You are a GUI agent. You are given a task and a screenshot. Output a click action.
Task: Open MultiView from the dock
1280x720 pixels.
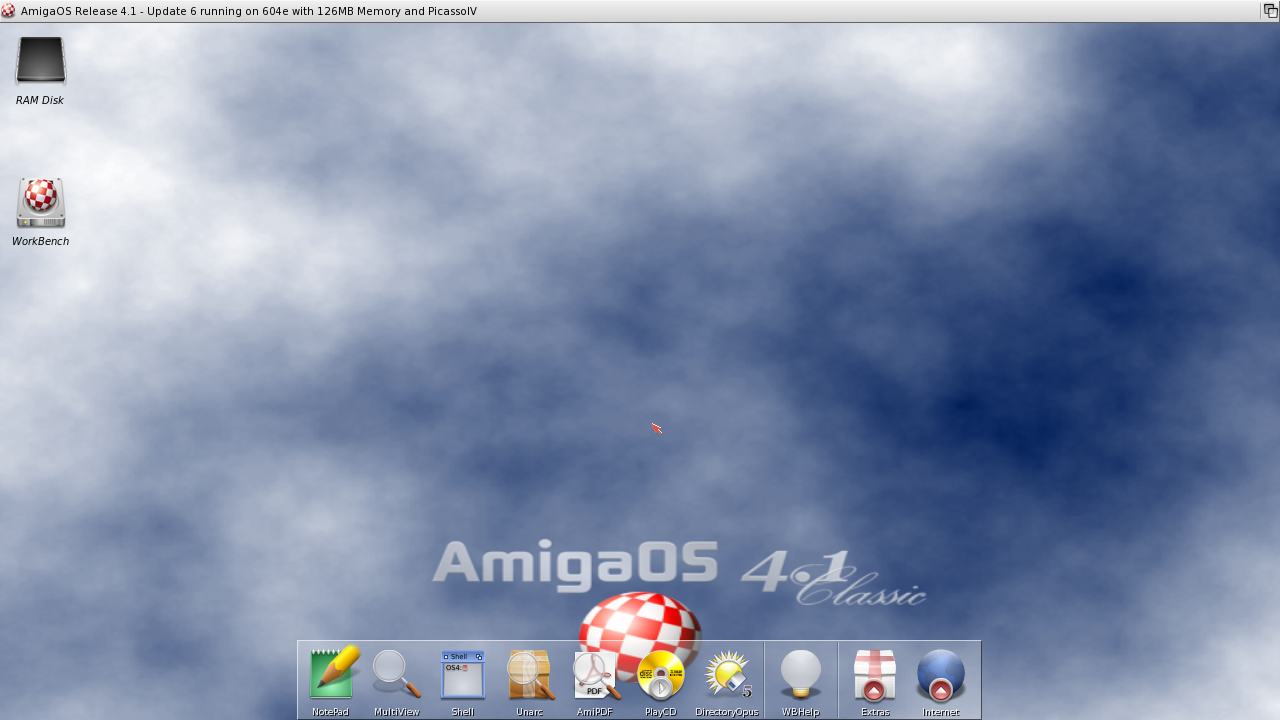pos(397,674)
